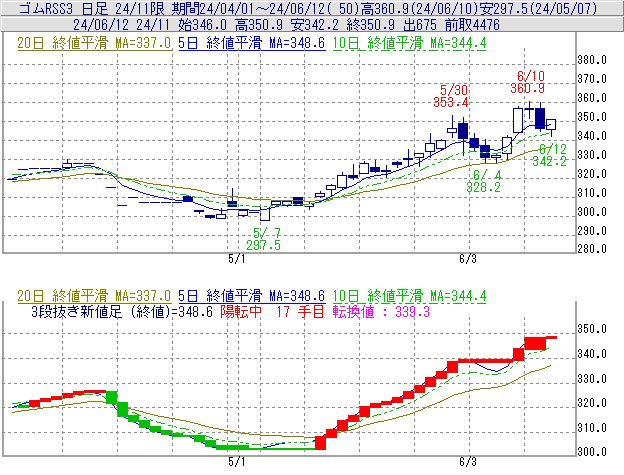Click the dark candlestick below 5/30 label

(x=463, y=131)
